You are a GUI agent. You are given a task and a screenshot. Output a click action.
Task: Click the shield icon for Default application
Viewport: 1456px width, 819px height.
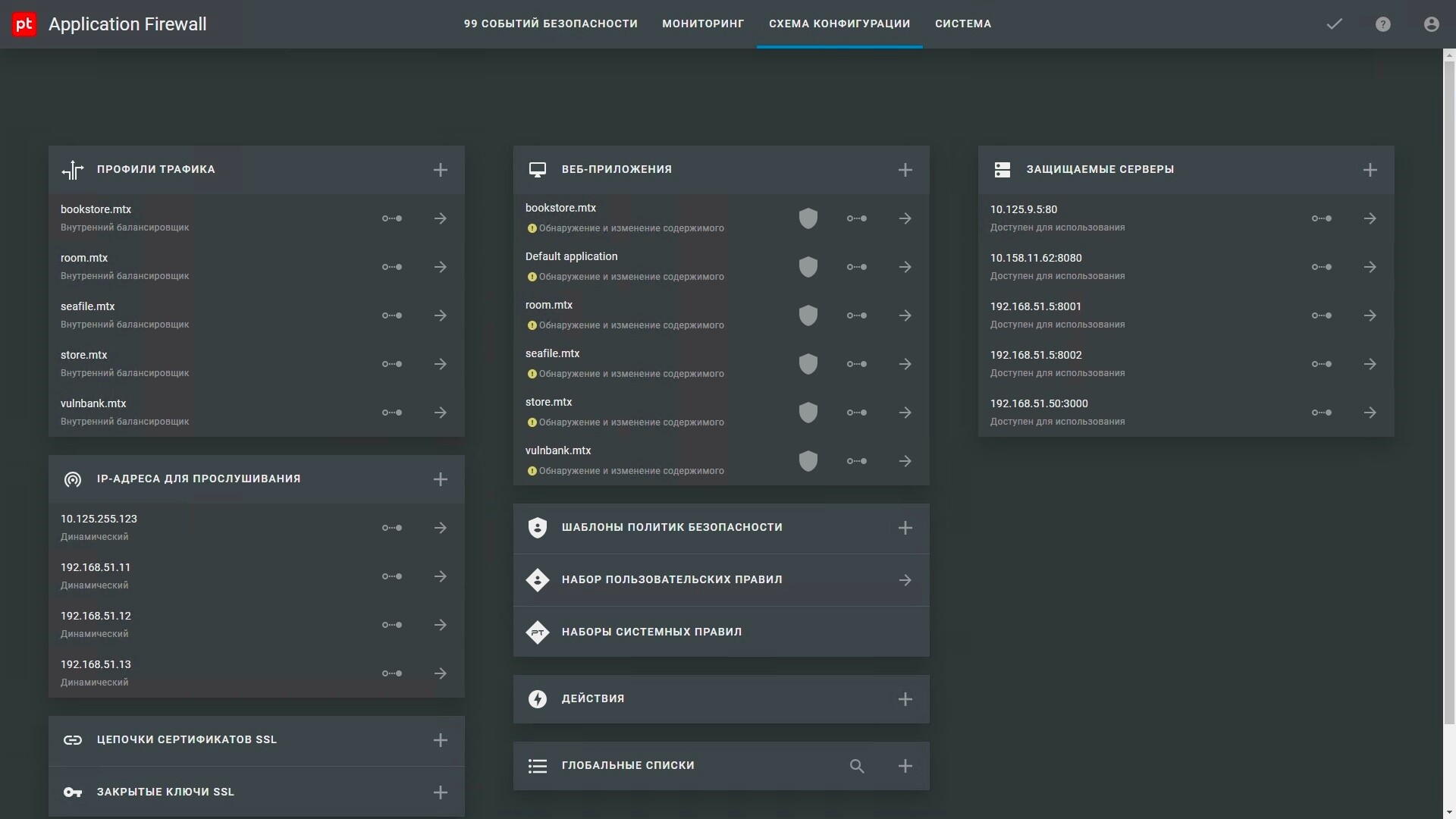click(x=808, y=267)
